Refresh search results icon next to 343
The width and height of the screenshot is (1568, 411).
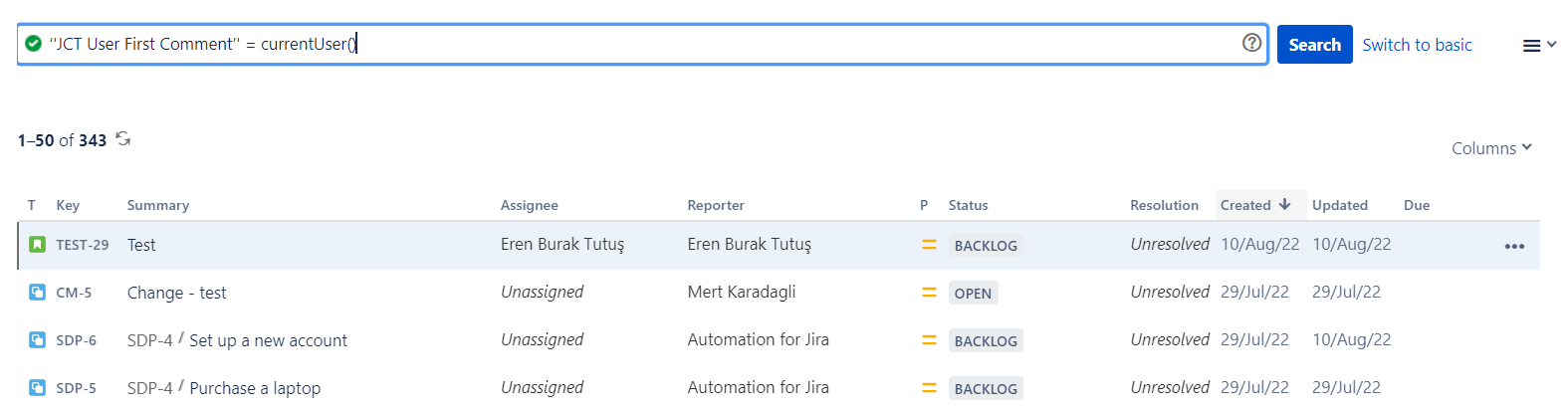[x=123, y=139]
